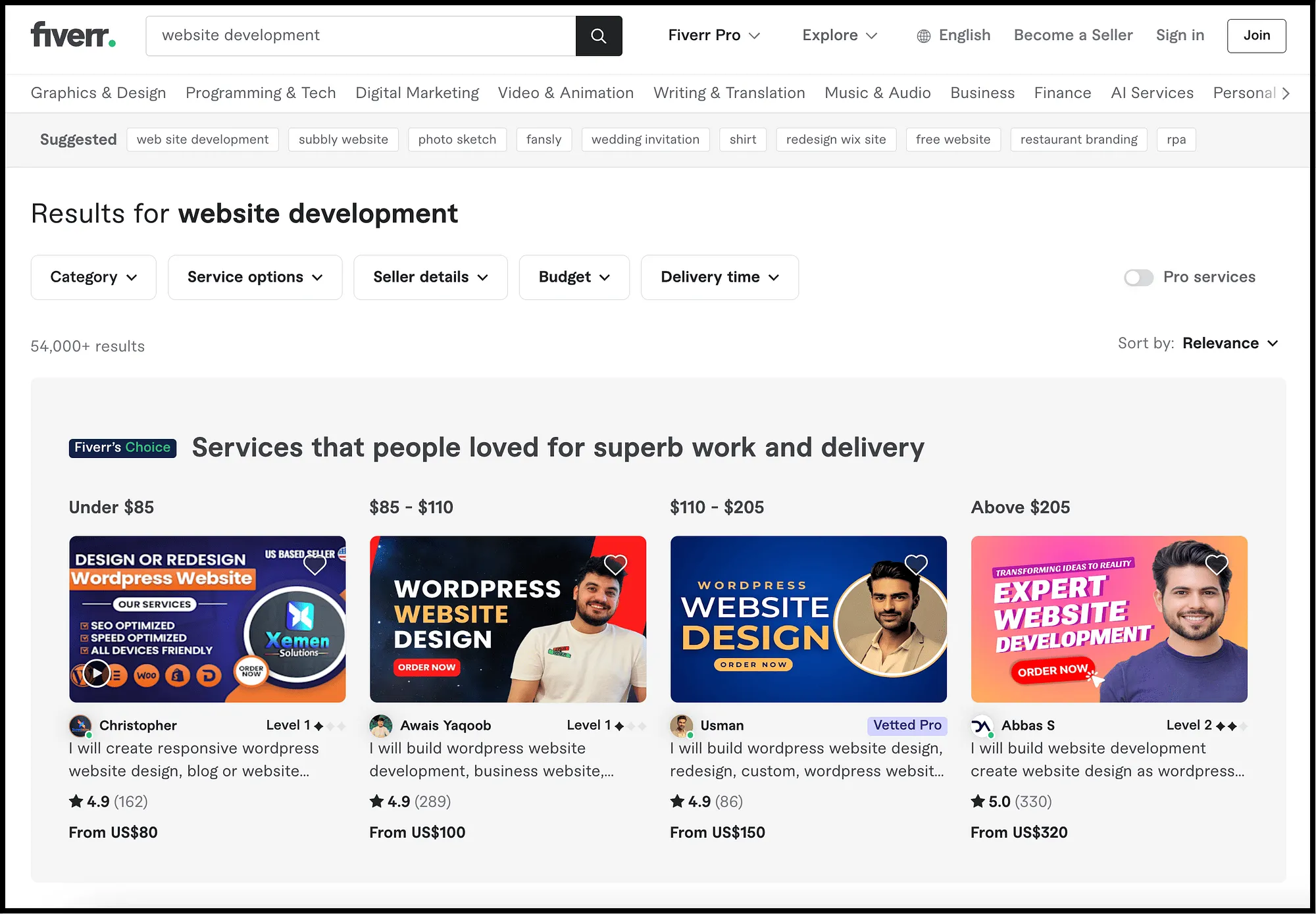Select 'wedding invitation' suggestion
1316x914 pixels.
click(x=645, y=140)
